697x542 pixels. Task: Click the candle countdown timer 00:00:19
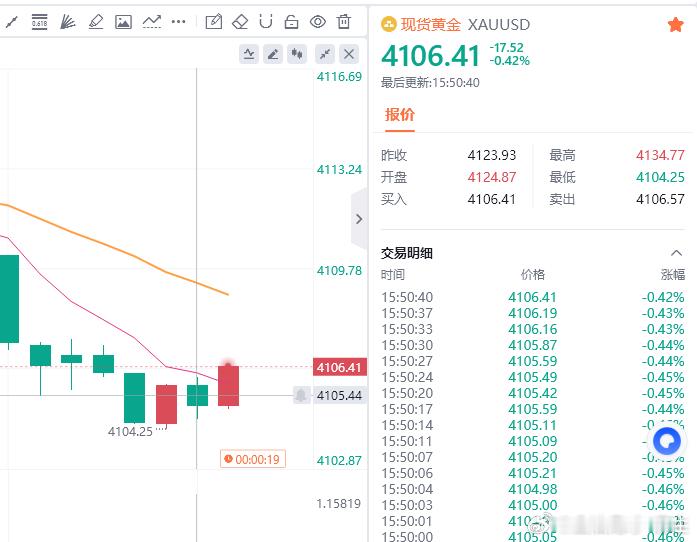pyautogui.click(x=252, y=459)
